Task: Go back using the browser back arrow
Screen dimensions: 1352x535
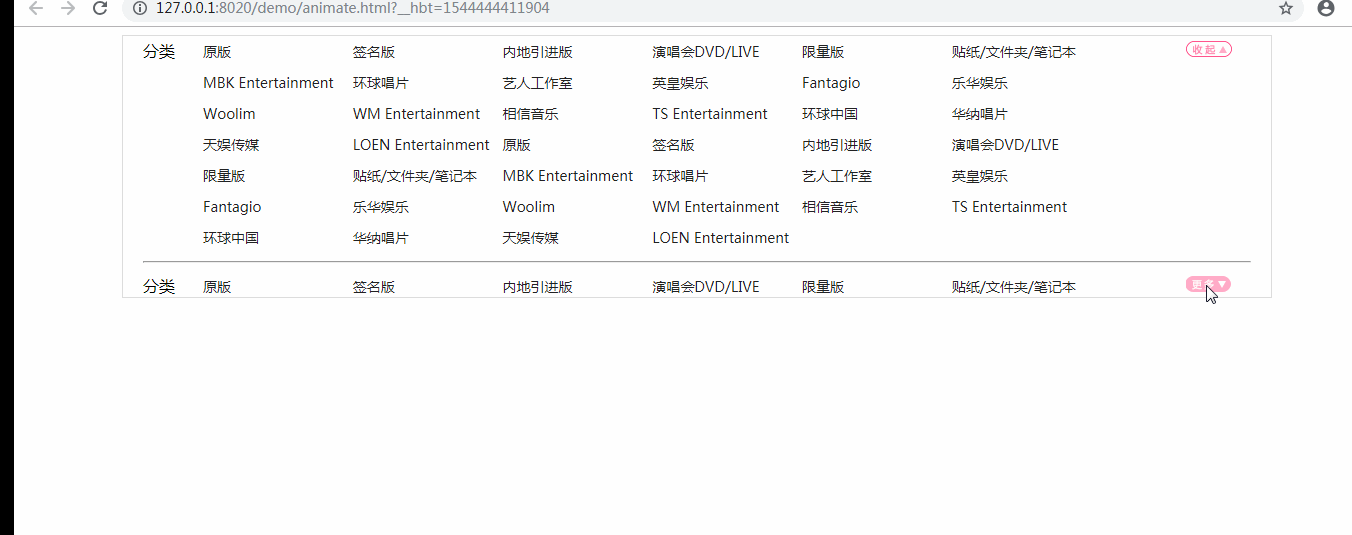Action: coord(36,8)
